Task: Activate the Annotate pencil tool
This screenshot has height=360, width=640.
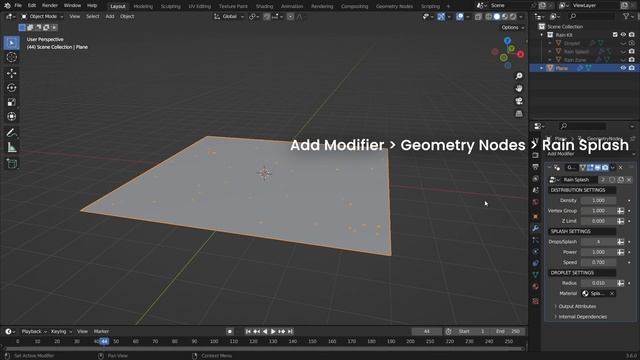Action: coord(11,133)
